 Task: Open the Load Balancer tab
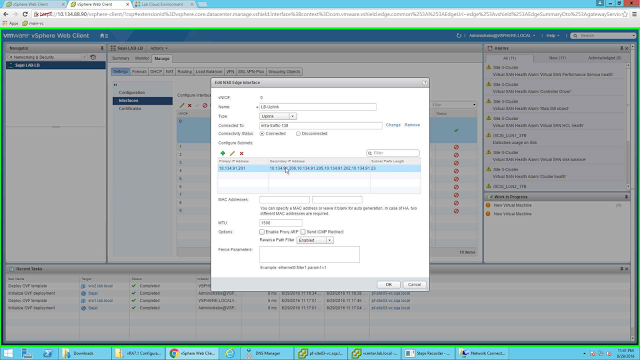(x=209, y=71)
